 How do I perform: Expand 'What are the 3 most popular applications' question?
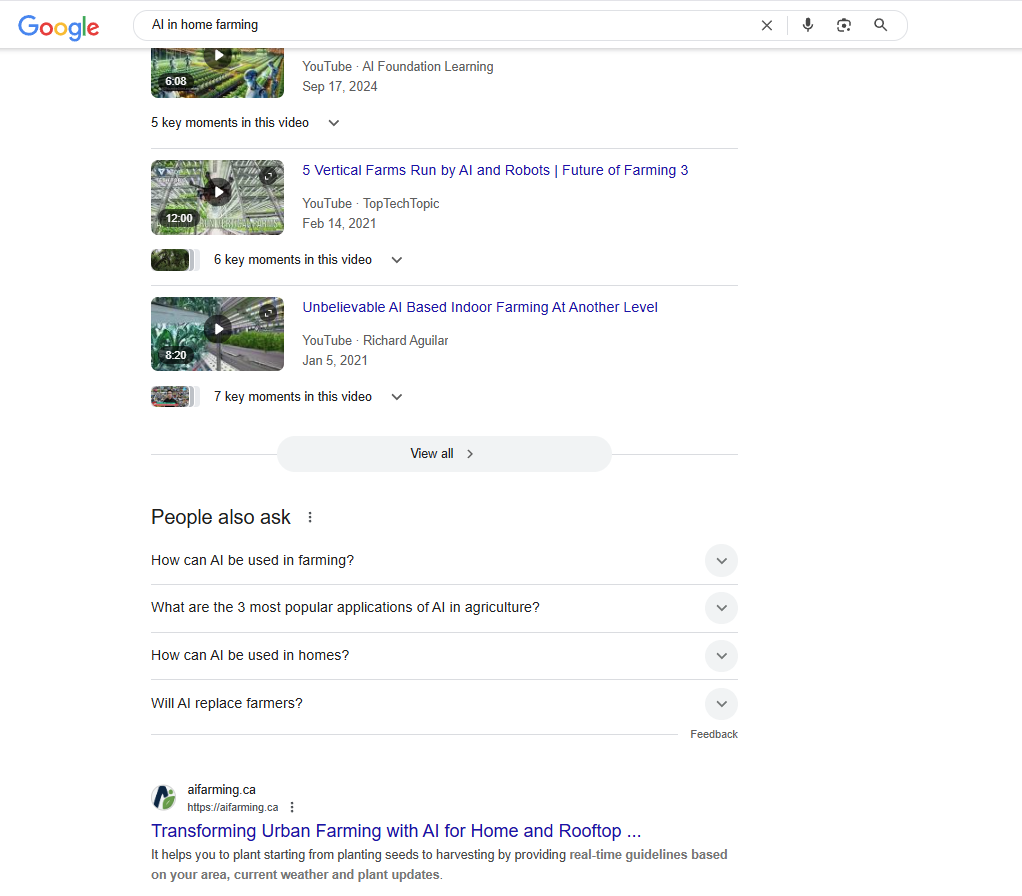coord(444,607)
